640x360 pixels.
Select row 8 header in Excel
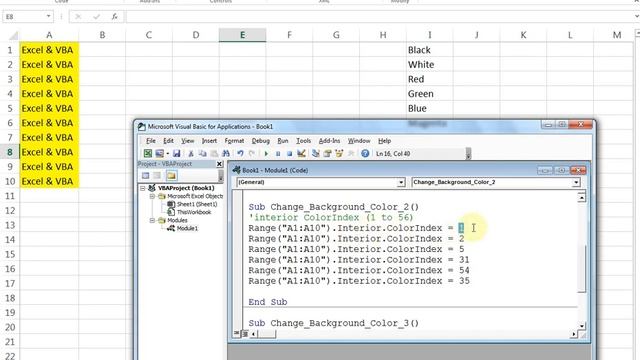[9, 152]
